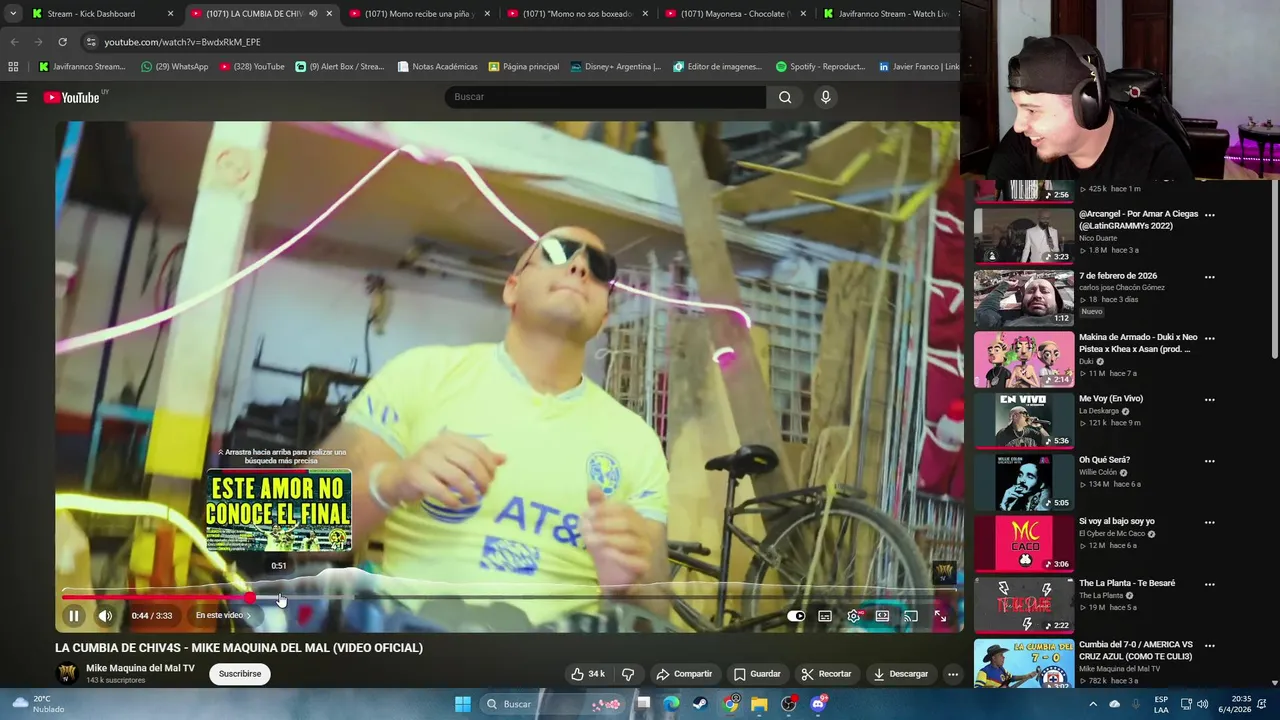The height and width of the screenshot is (720, 1280).
Task: Click the Recortar clip button
Action: pyautogui.click(x=826, y=674)
